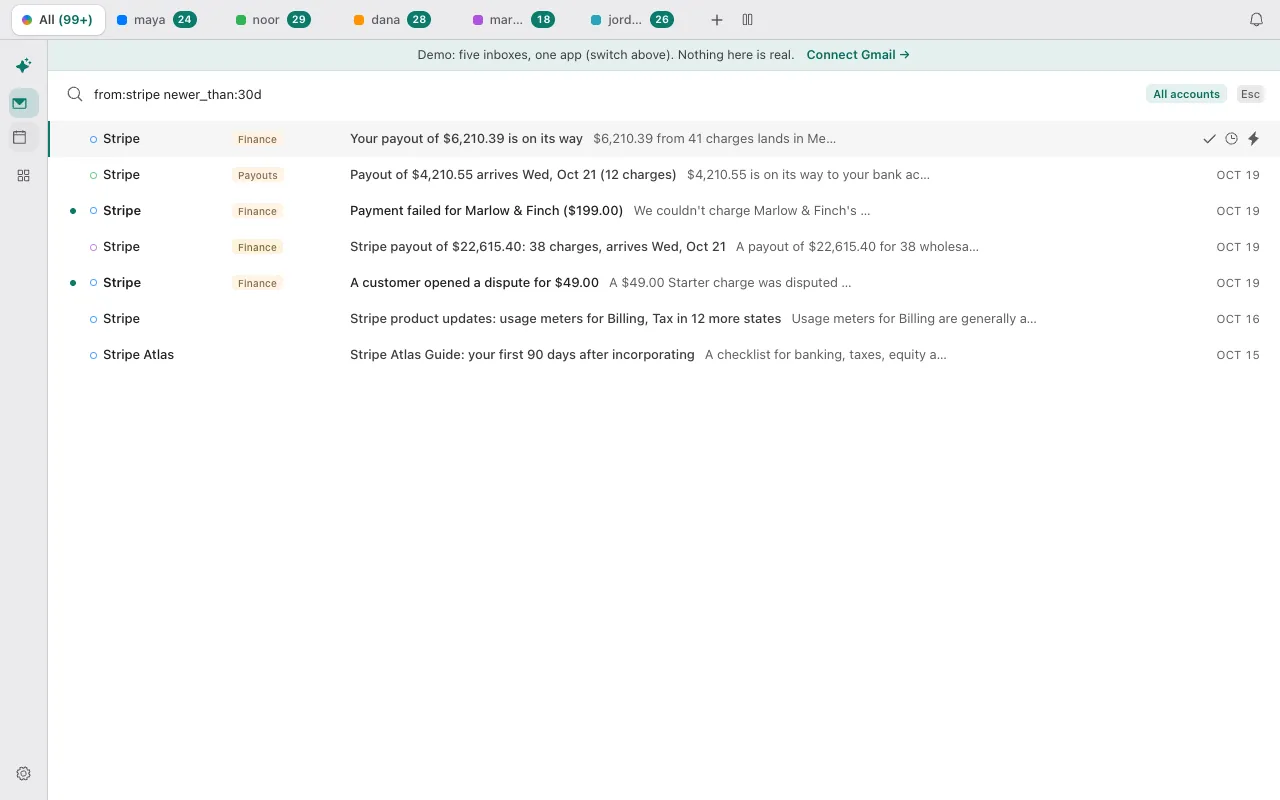Click the Esc button to close search
Image resolution: width=1280 pixels, height=800 pixels.
coord(1250,94)
